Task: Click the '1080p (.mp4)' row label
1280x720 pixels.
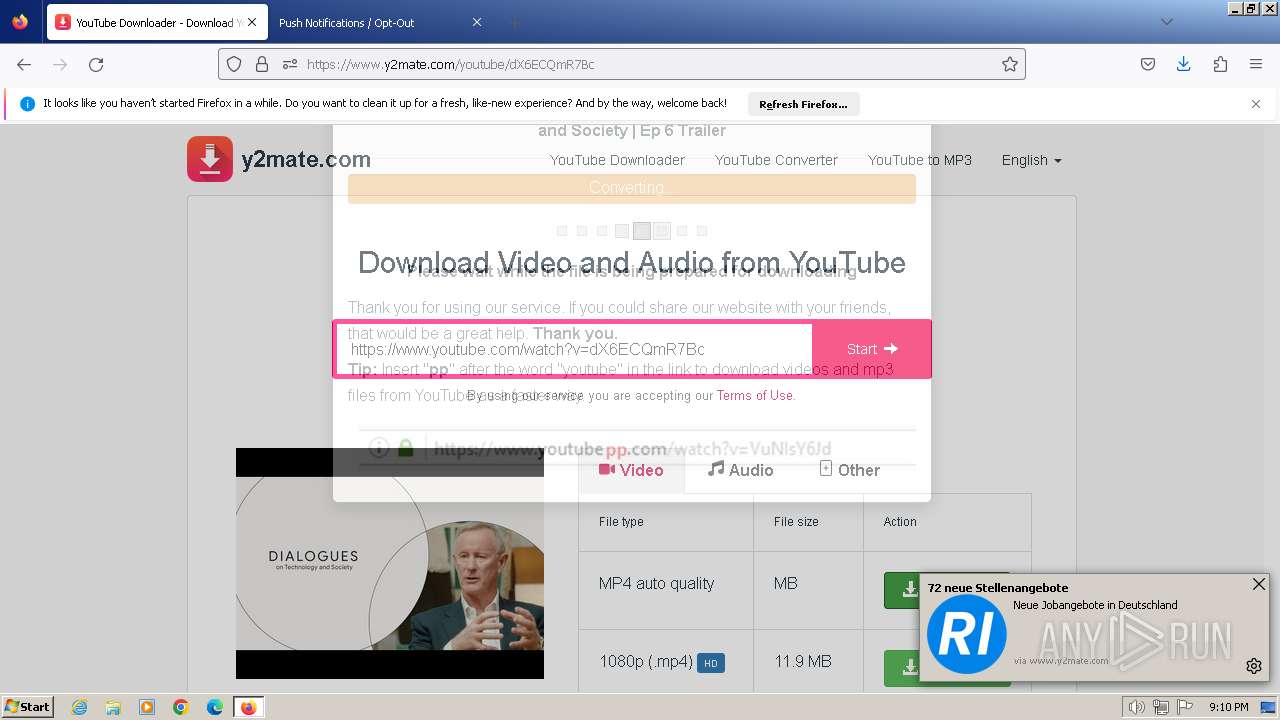Action: point(646,662)
